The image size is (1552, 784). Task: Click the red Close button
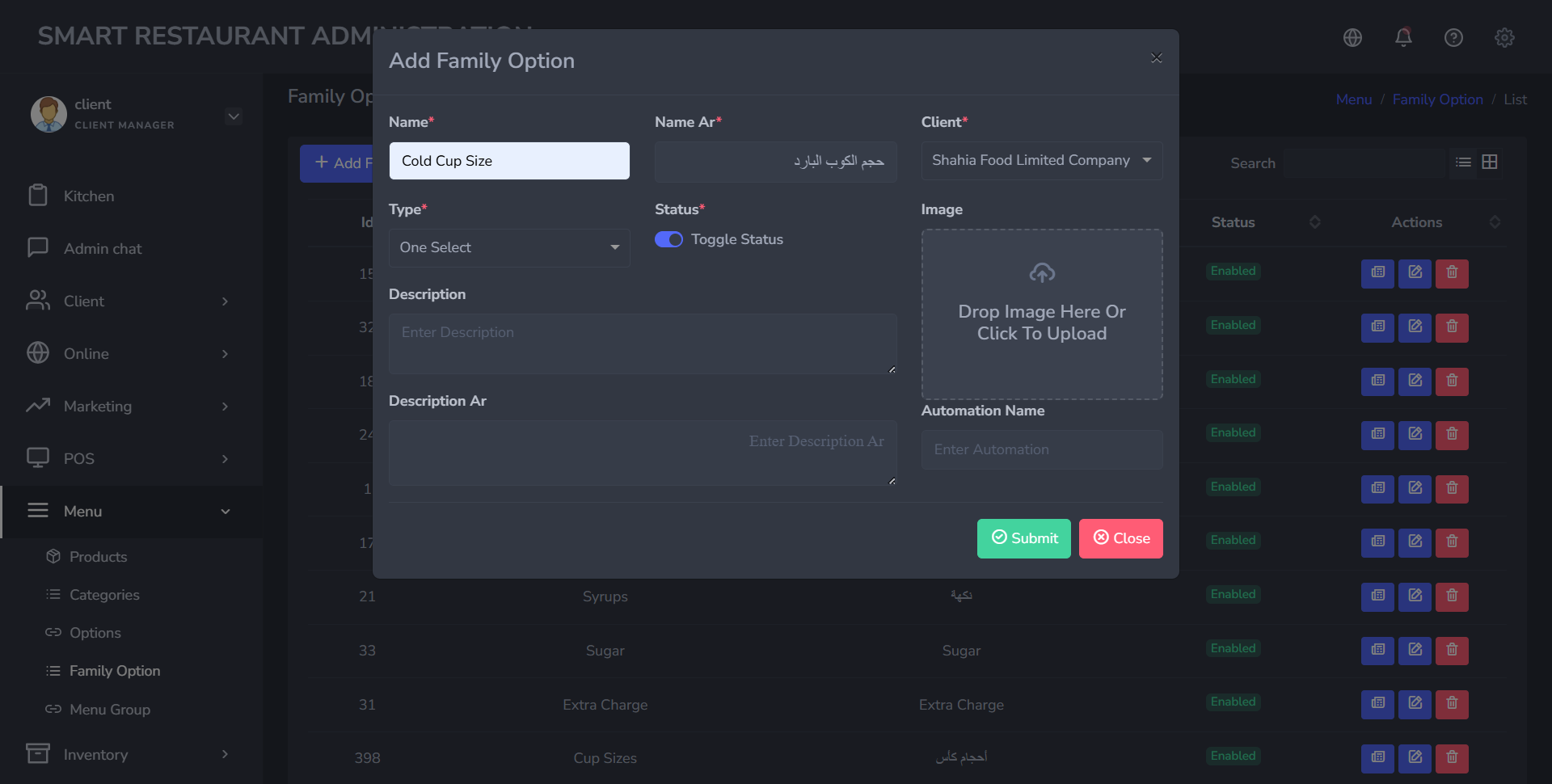click(x=1121, y=538)
